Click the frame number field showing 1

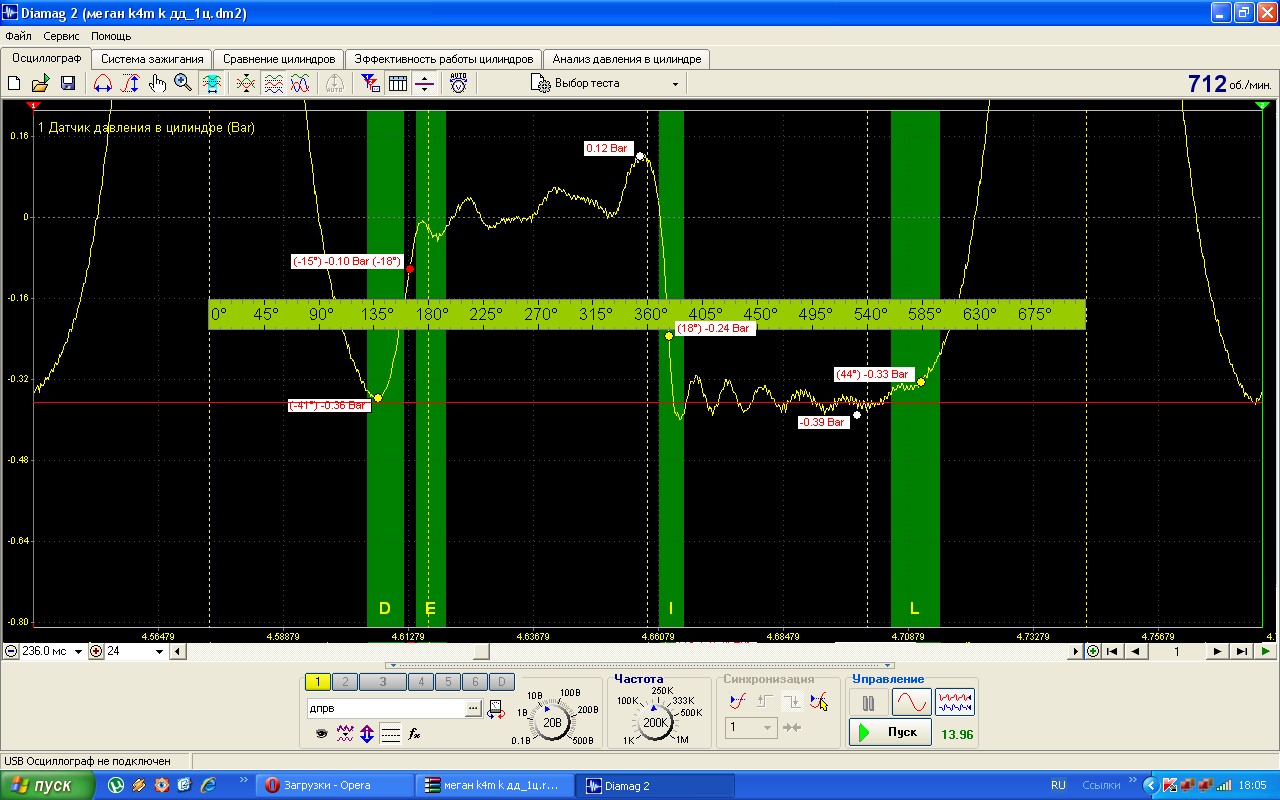click(1176, 651)
